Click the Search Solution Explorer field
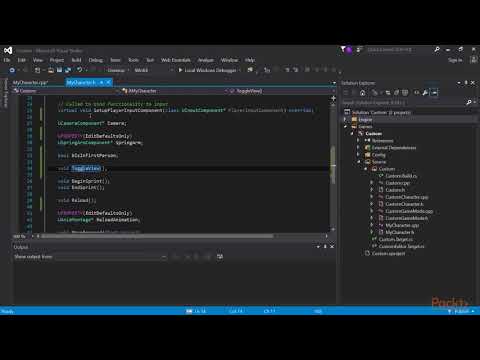The height and width of the screenshot is (360, 480). click(x=403, y=103)
